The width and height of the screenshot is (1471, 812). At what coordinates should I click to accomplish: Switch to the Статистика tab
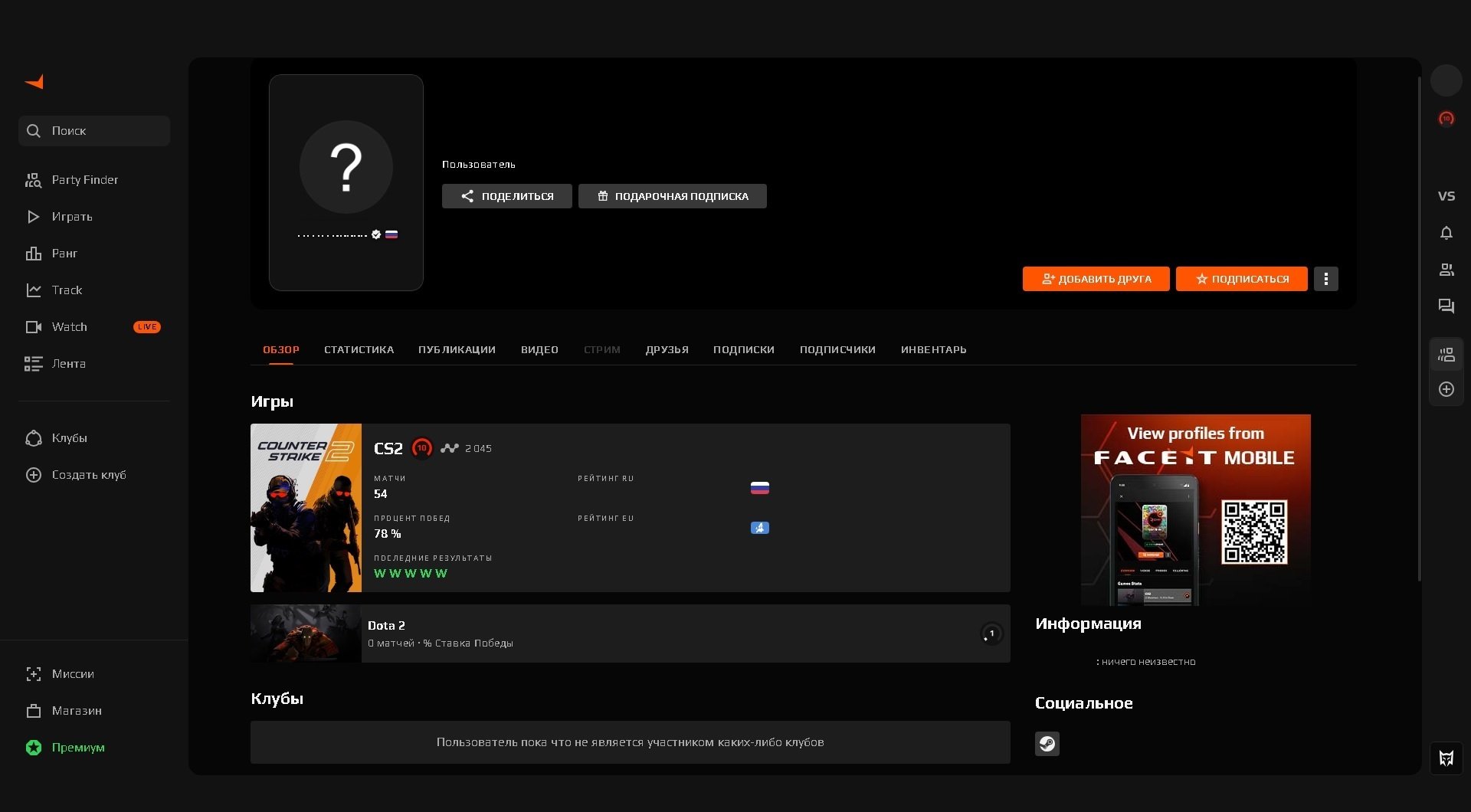tap(359, 349)
